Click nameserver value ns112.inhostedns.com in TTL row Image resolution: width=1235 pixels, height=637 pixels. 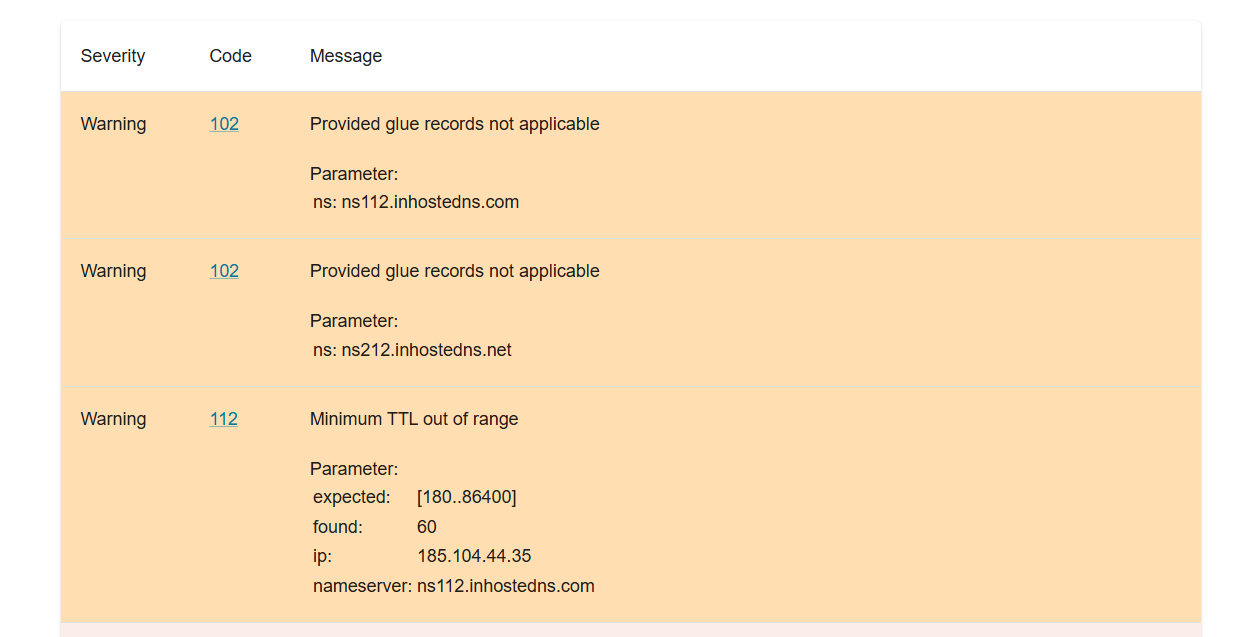click(506, 586)
